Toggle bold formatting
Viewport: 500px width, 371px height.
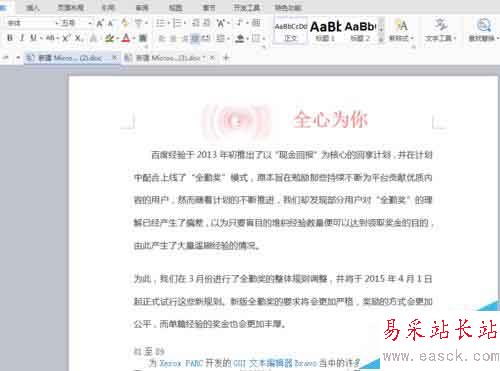click(10, 38)
